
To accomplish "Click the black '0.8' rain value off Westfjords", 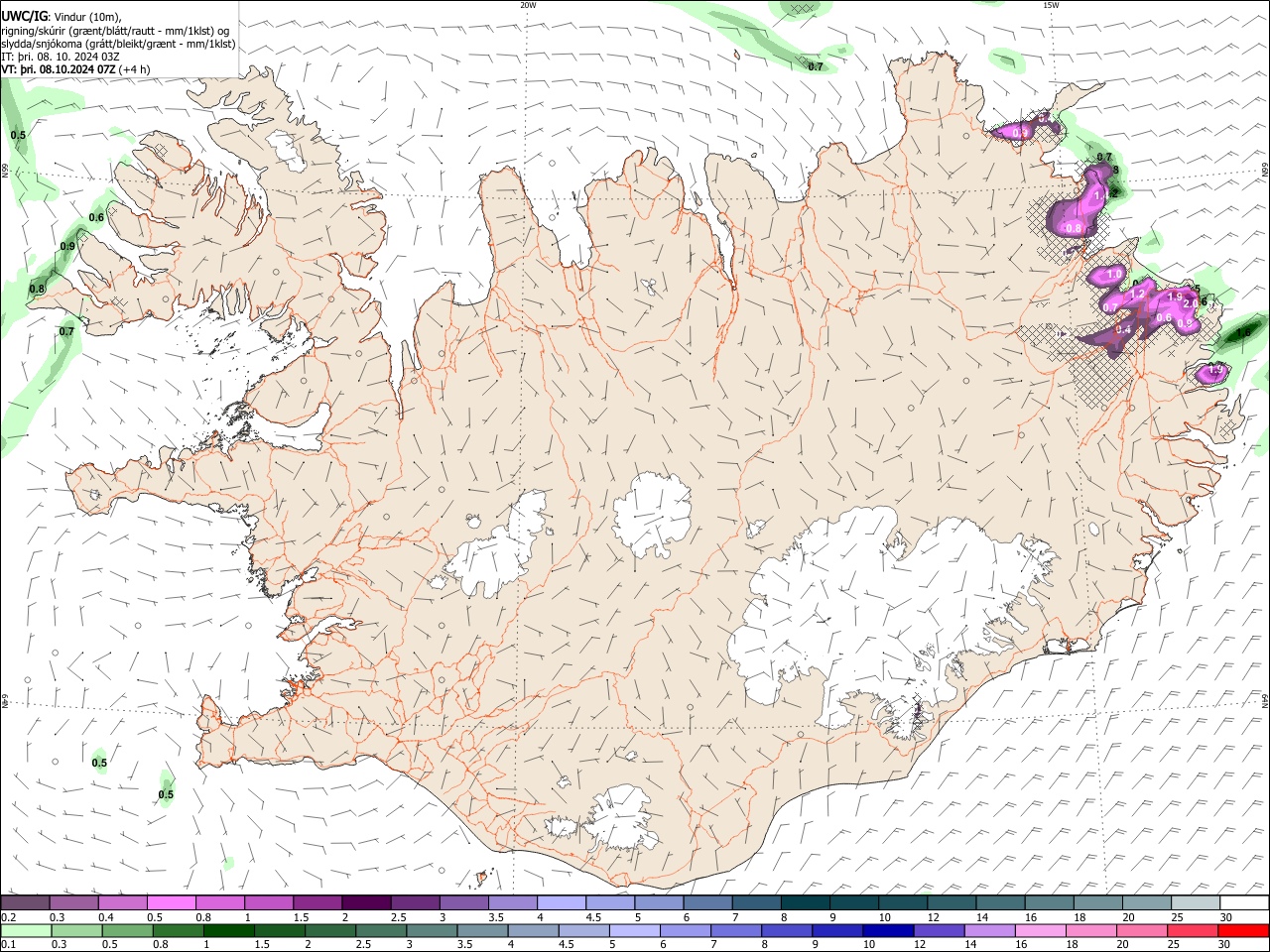I will click(x=37, y=290).
